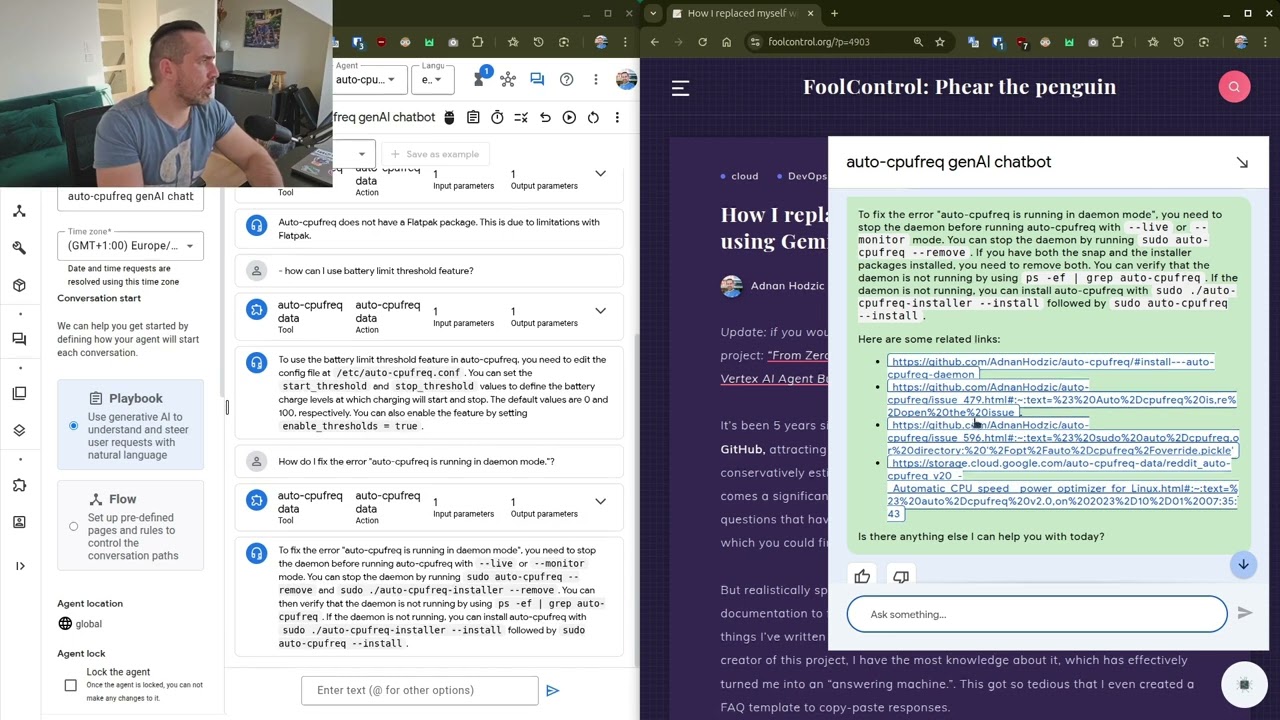This screenshot has width=1280, height=720.
Task: Open the network graph icon in the agent header
Action: (x=508, y=79)
